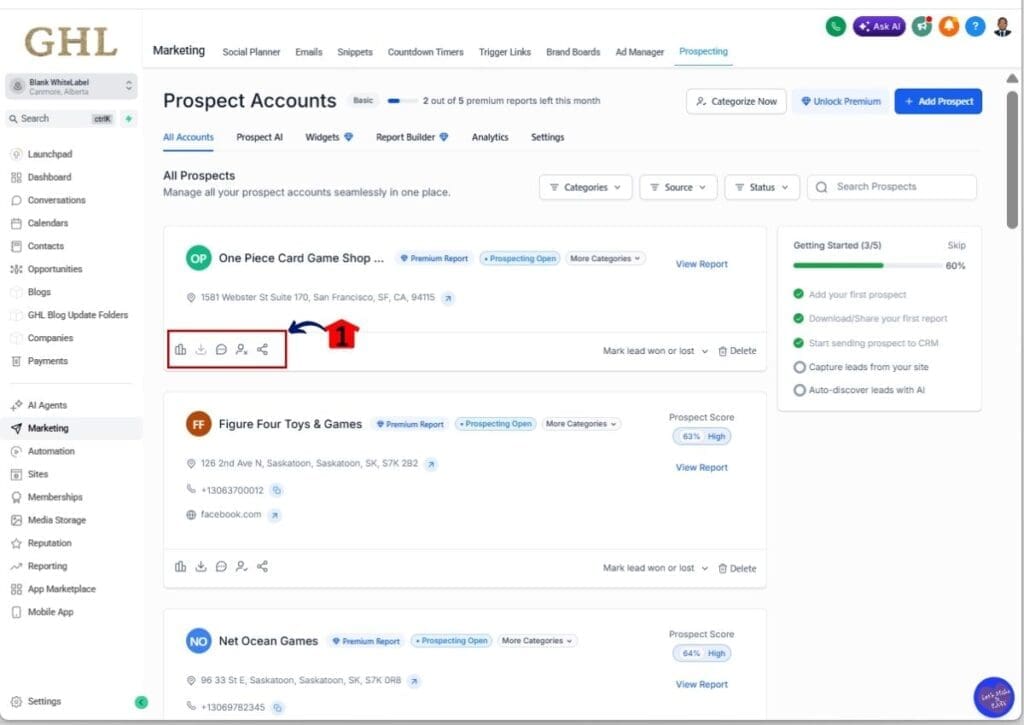Click the orange notification bell icon
The width and height of the screenshot is (1024, 725).
948,26
